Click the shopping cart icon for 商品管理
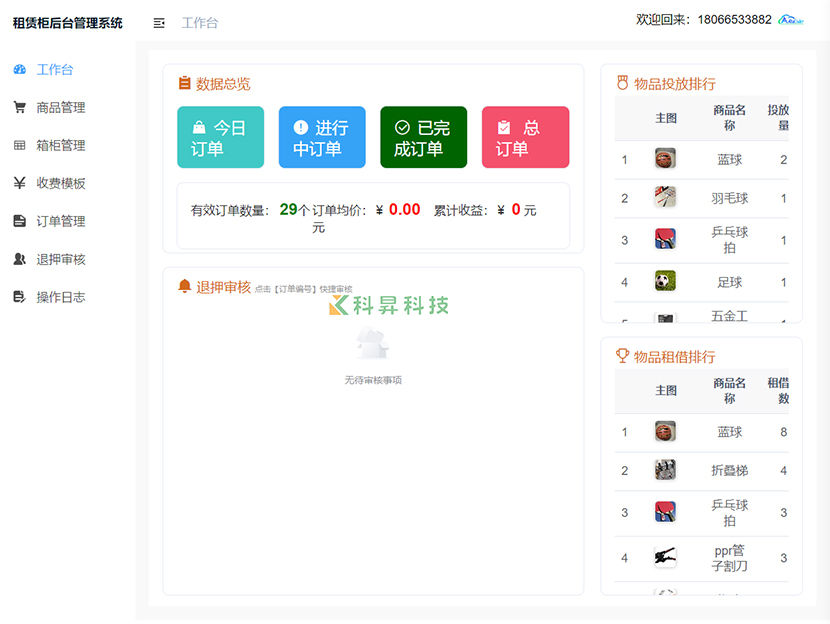This screenshot has height=624, width=830. pyautogui.click(x=19, y=107)
